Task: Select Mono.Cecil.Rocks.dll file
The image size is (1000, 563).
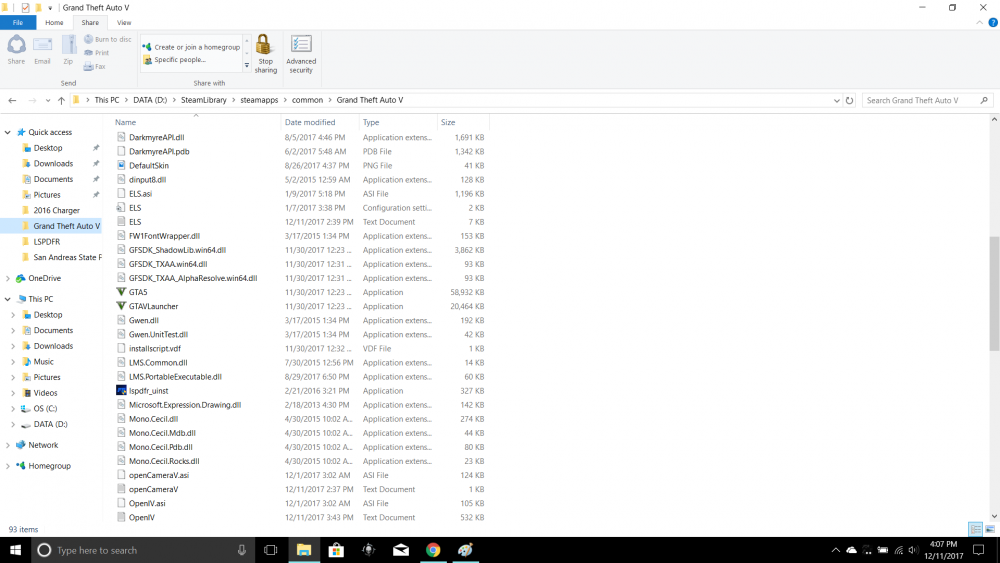Action: (164, 461)
